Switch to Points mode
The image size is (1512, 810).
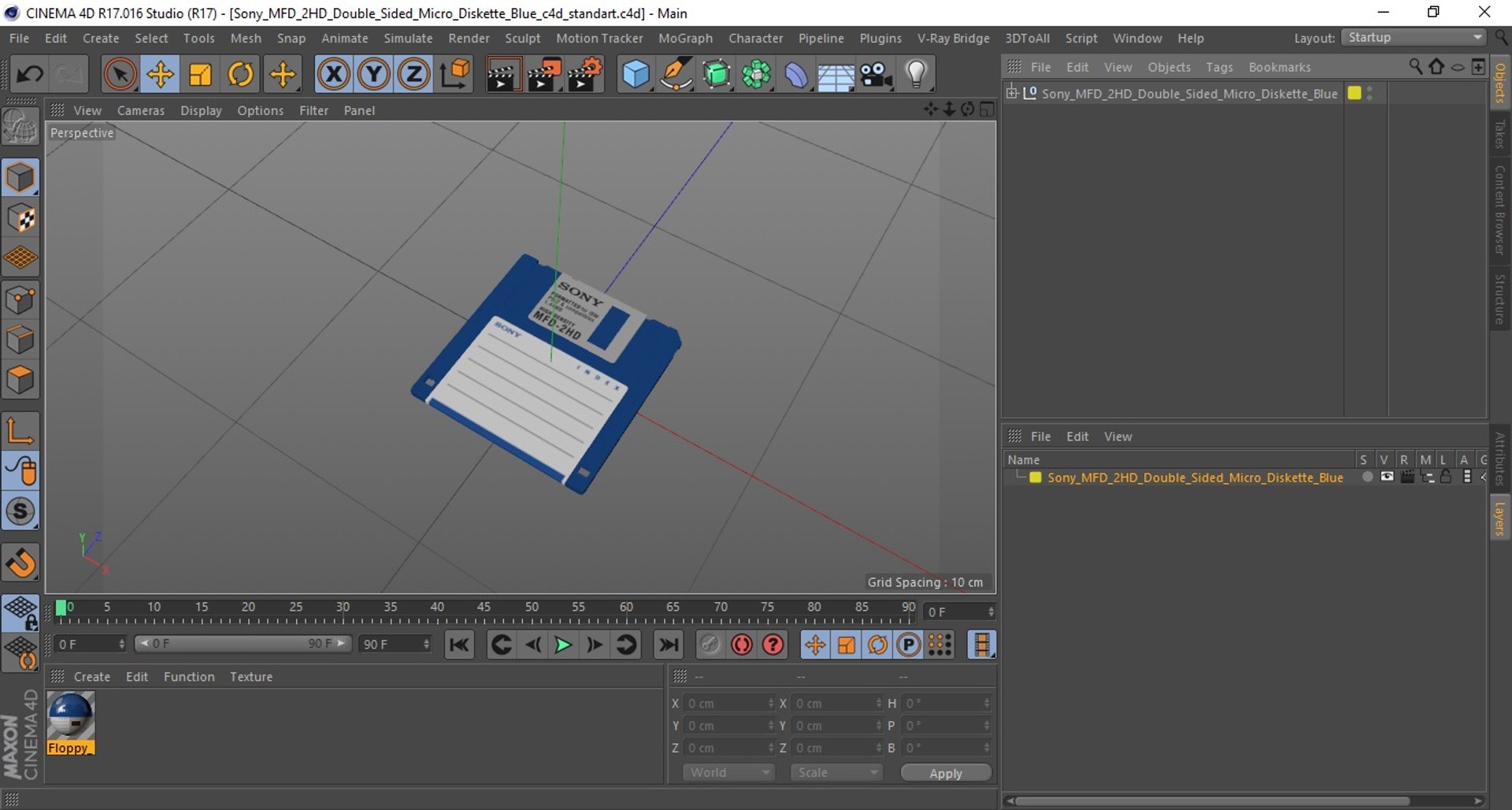[x=20, y=300]
